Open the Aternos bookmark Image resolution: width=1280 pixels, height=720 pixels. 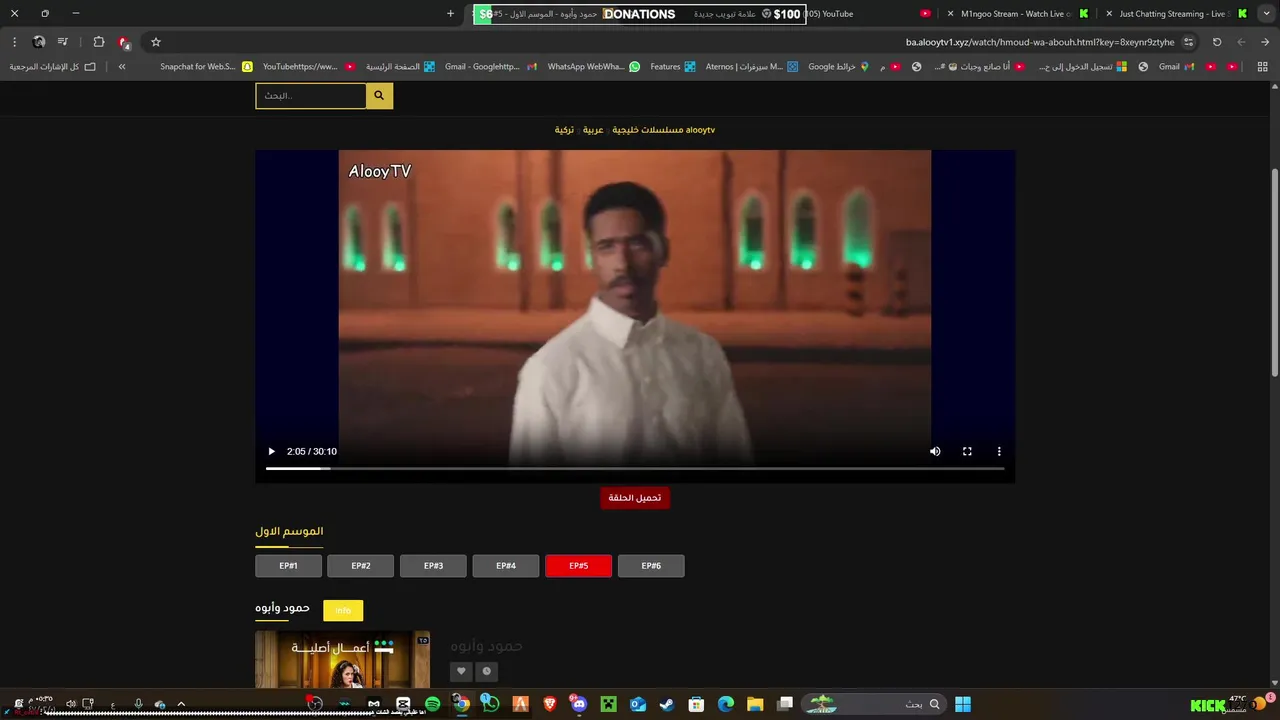(x=752, y=67)
